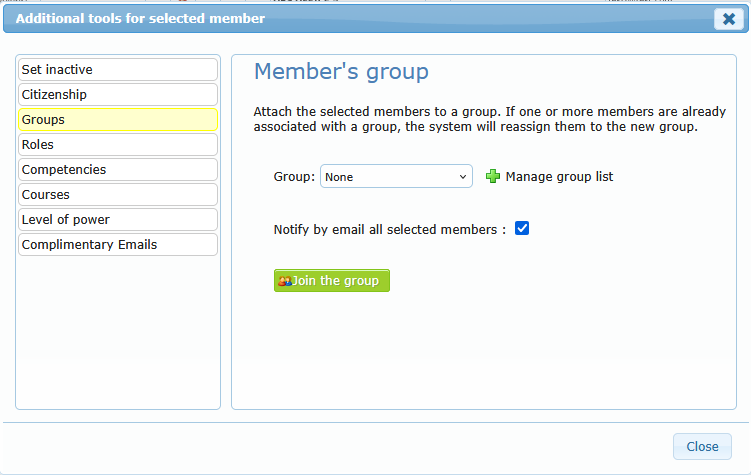
Task: Switch to the Roles section
Action: (x=118, y=145)
